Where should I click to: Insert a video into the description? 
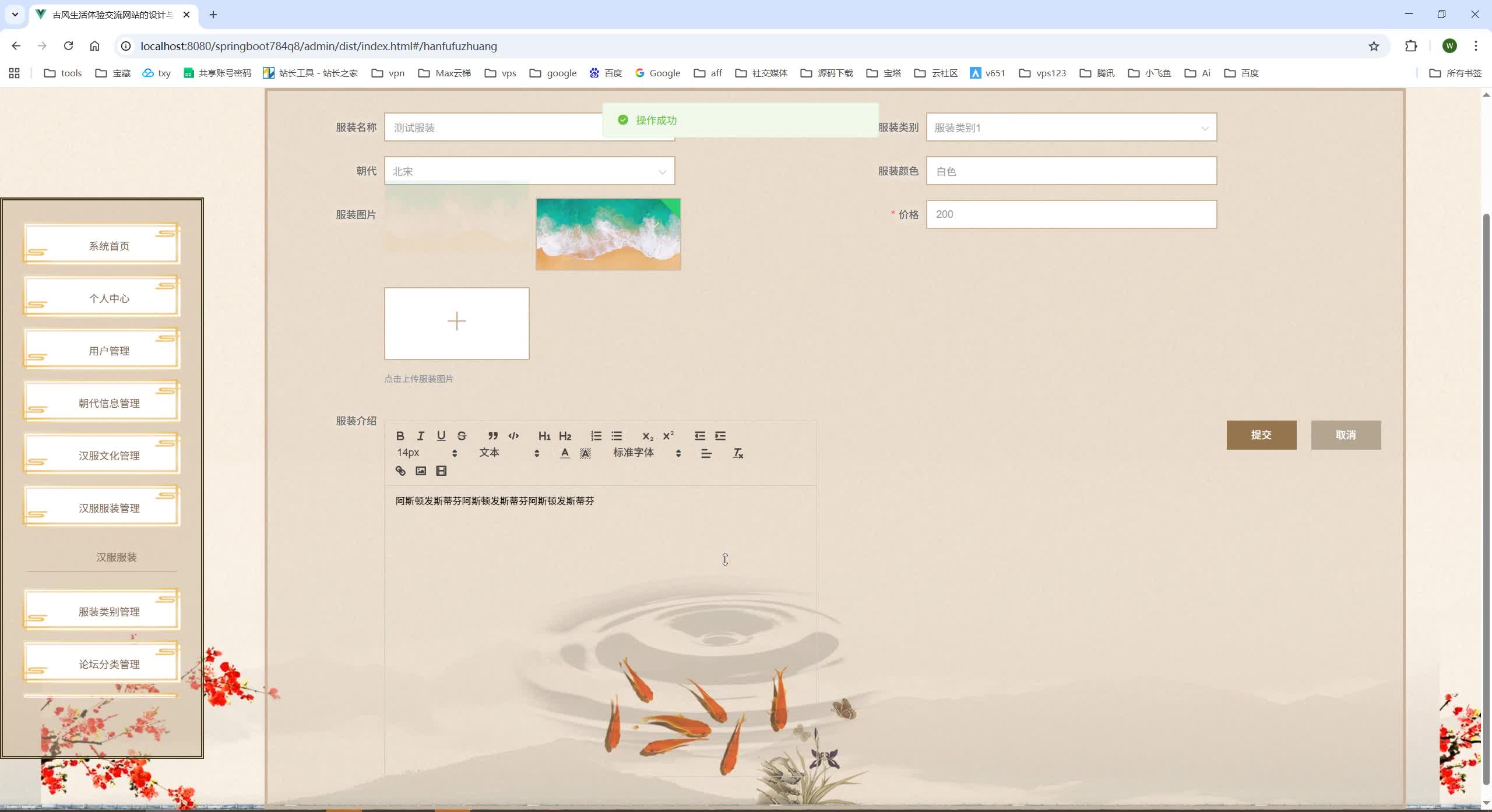tap(441, 471)
